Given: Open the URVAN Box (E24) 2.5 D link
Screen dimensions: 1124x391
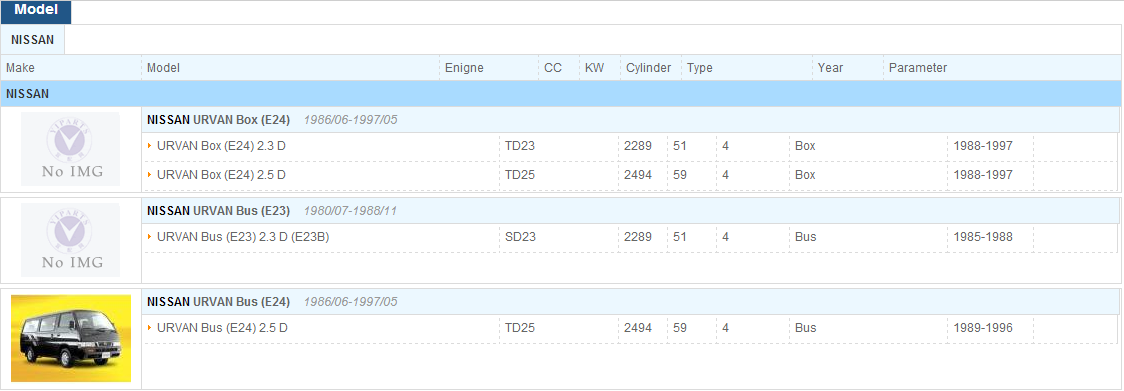Looking at the screenshot, I should click(222, 174).
